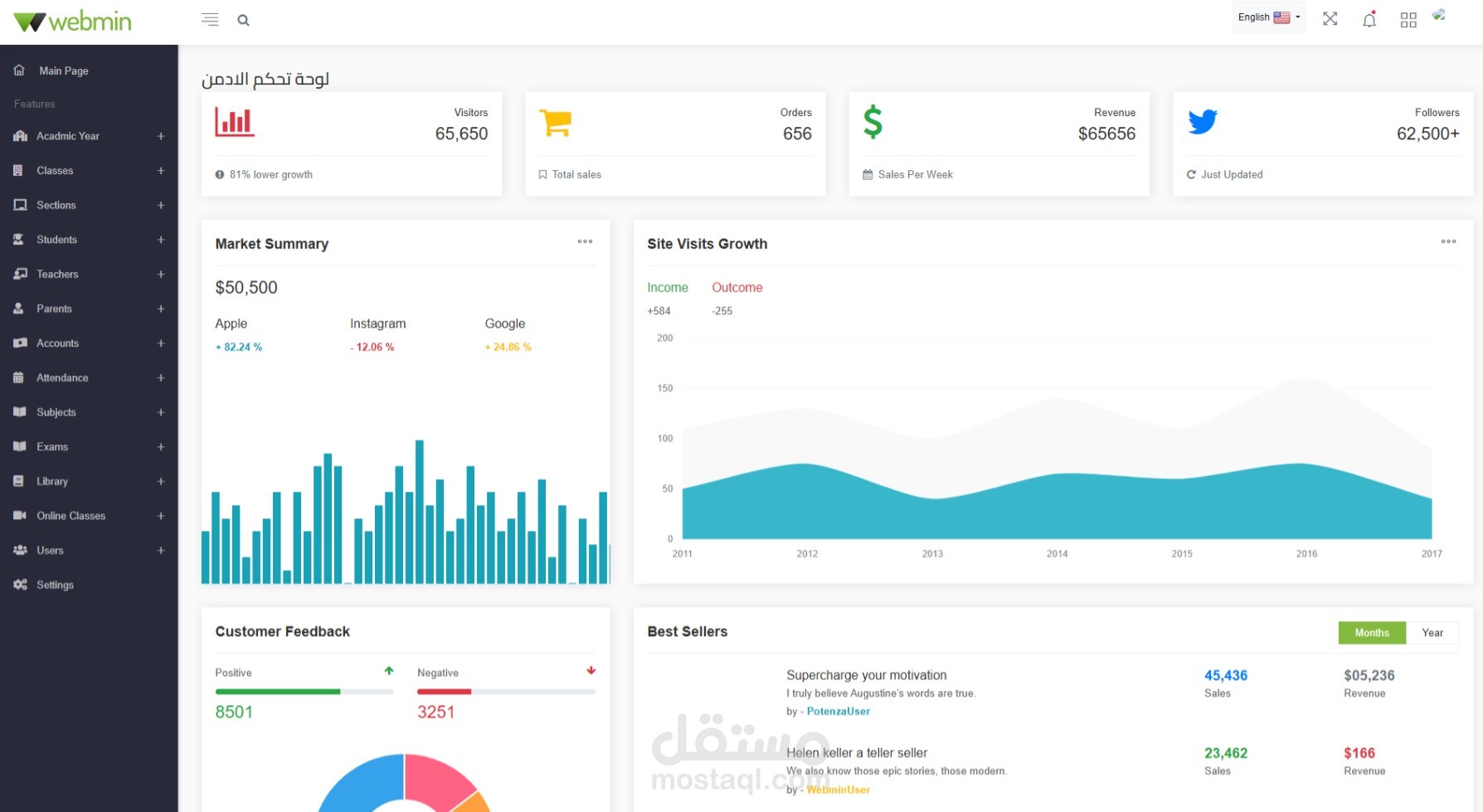Click the Twitter bird icon on Followers card
Image resolution: width=1483 pixels, height=812 pixels.
point(1203,121)
